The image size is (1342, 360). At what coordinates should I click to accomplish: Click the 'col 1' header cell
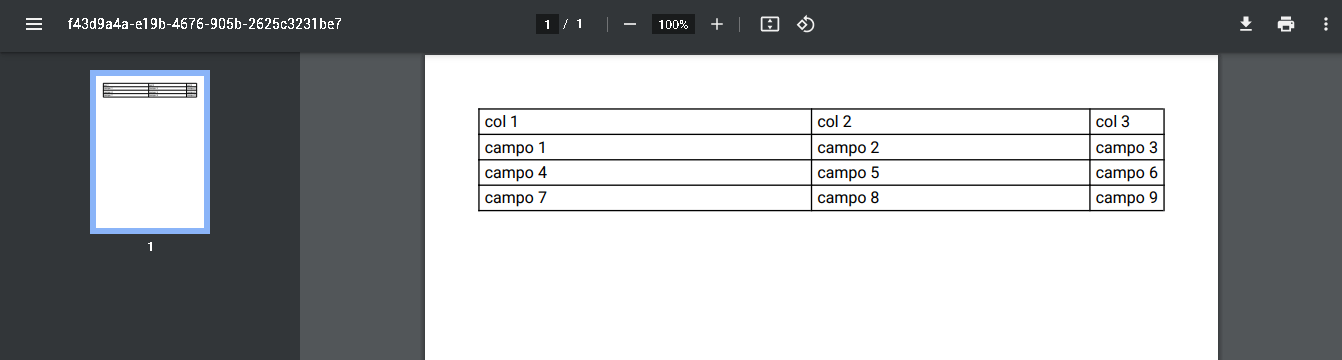[645, 122]
